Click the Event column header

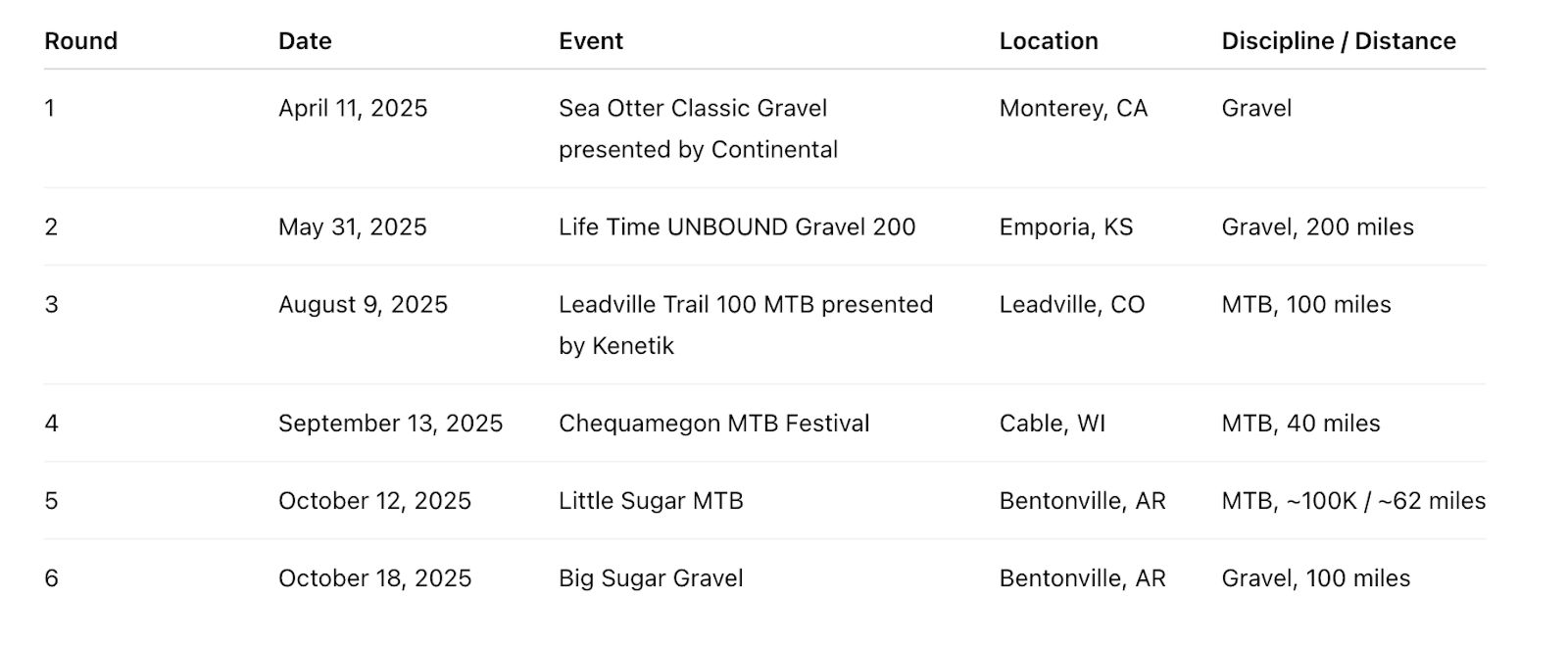[x=591, y=41]
